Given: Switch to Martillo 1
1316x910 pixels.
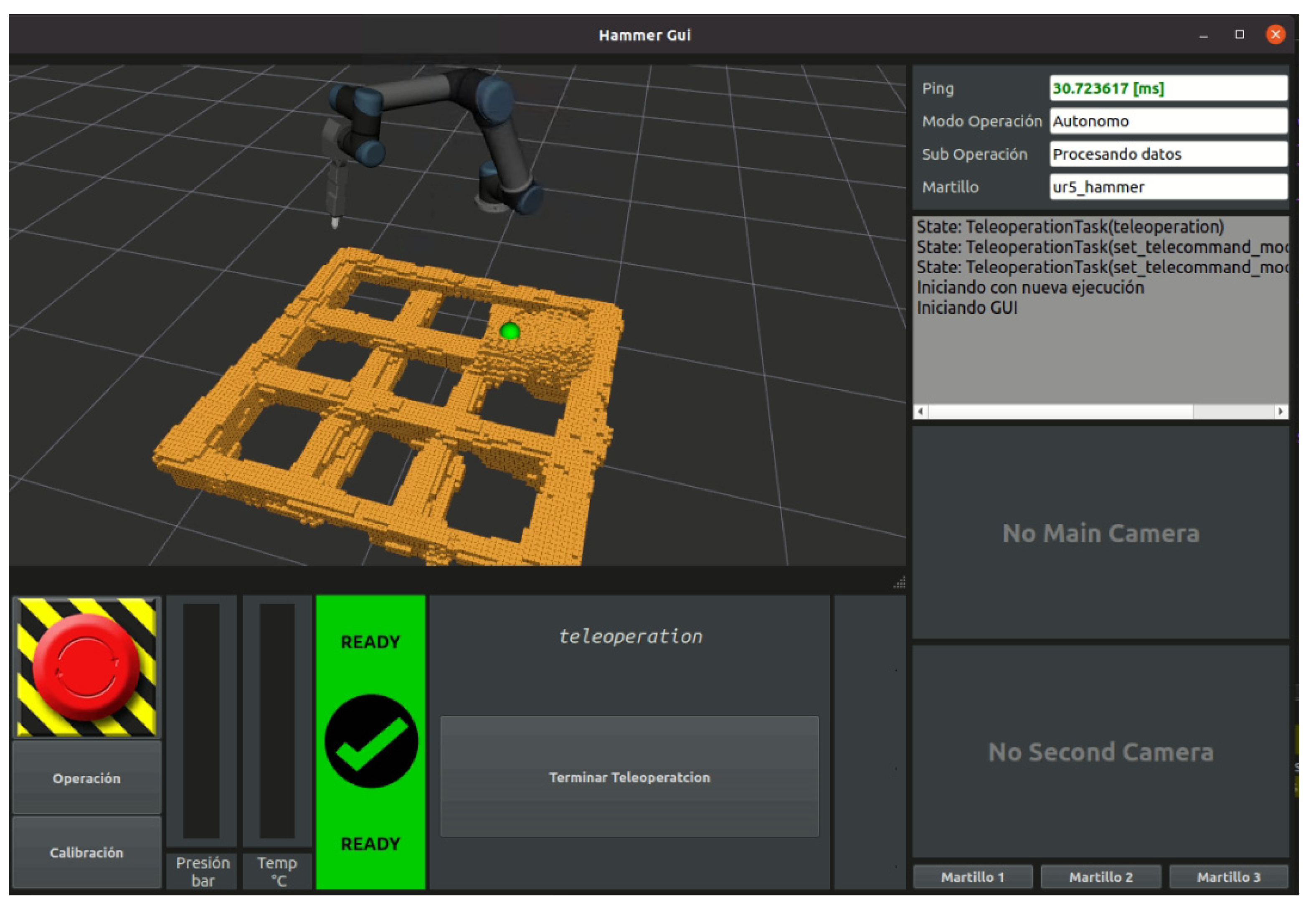Looking at the screenshot, I should coord(972,877).
